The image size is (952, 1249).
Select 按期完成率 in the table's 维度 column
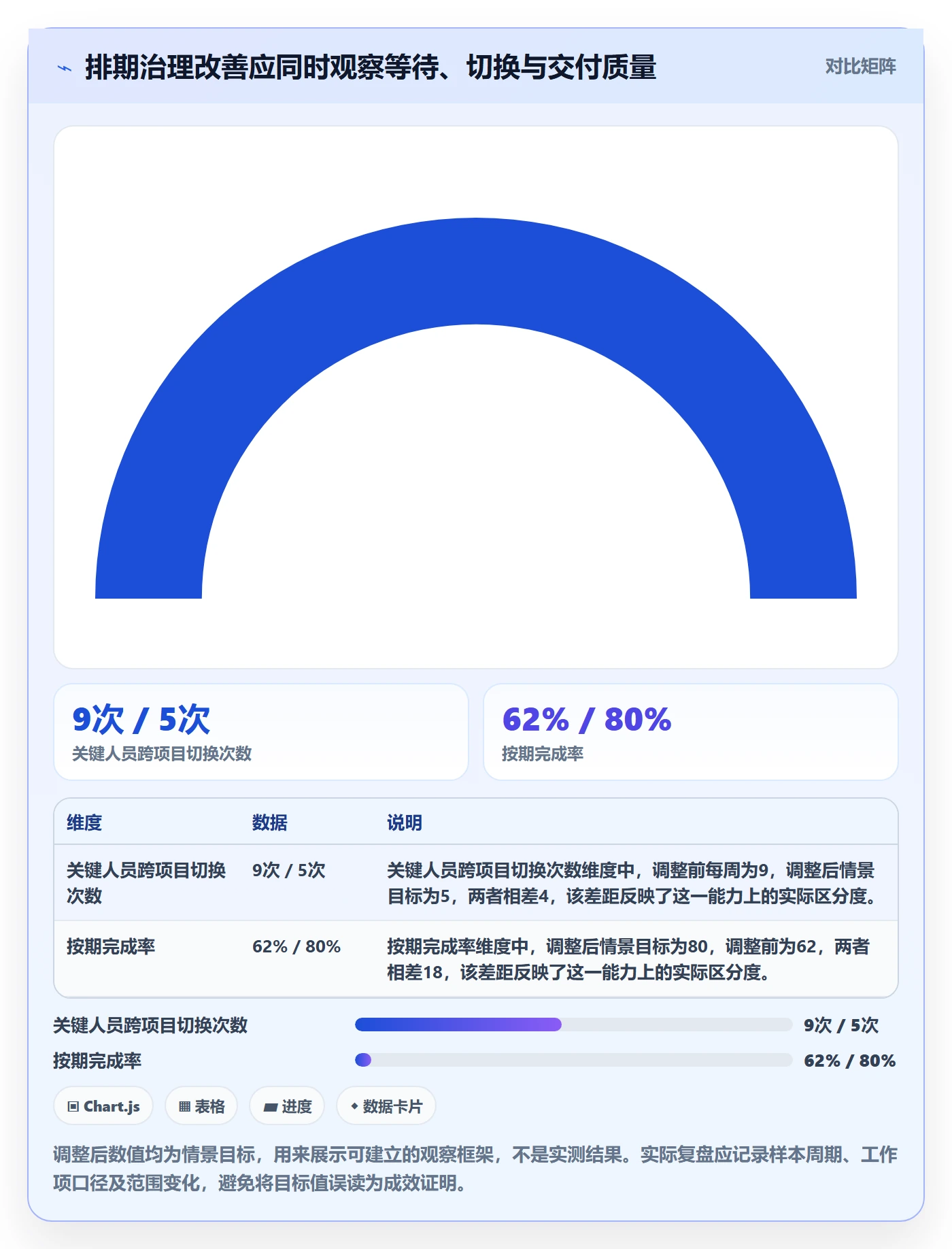tap(111, 946)
